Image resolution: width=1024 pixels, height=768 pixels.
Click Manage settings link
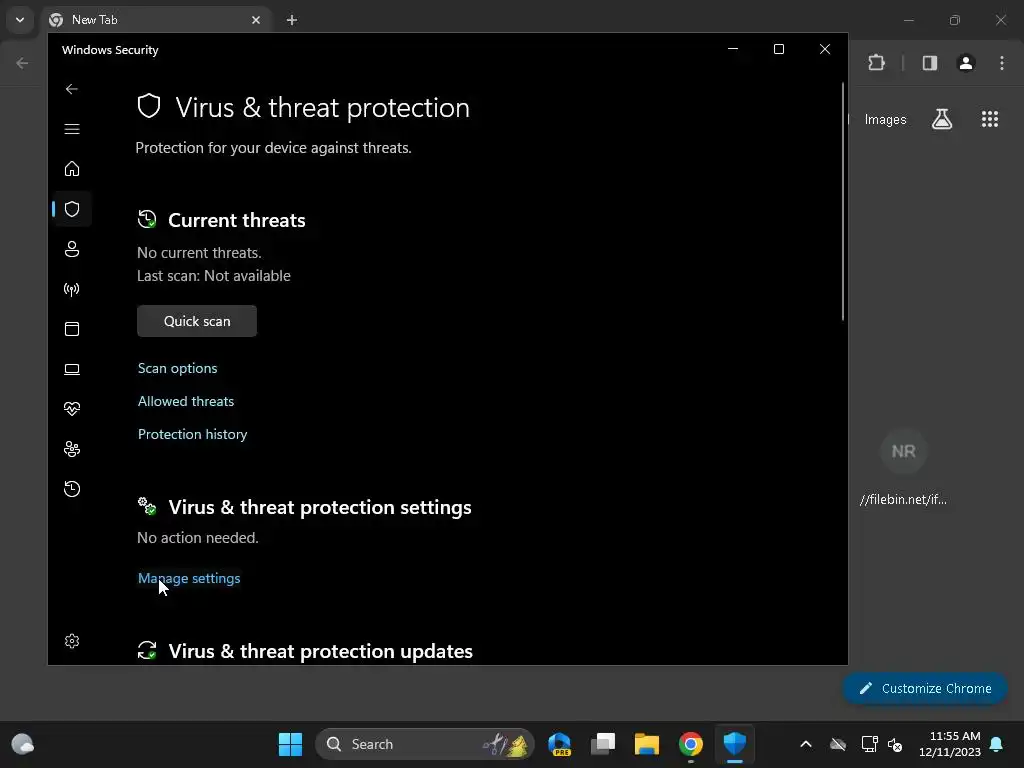click(x=189, y=578)
